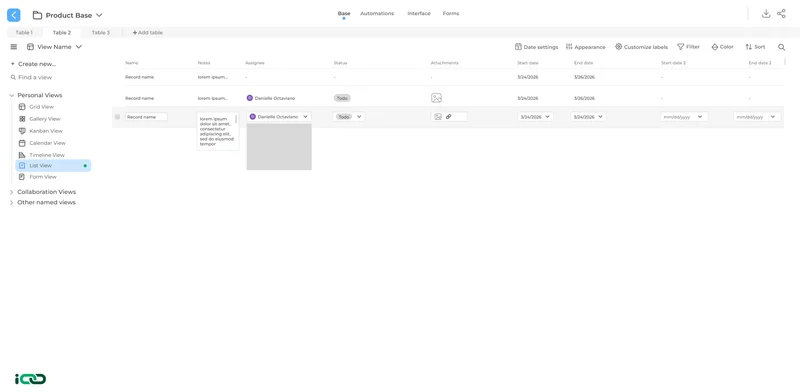Select the Table 1 tab
The image size is (800, 392).
24,33
